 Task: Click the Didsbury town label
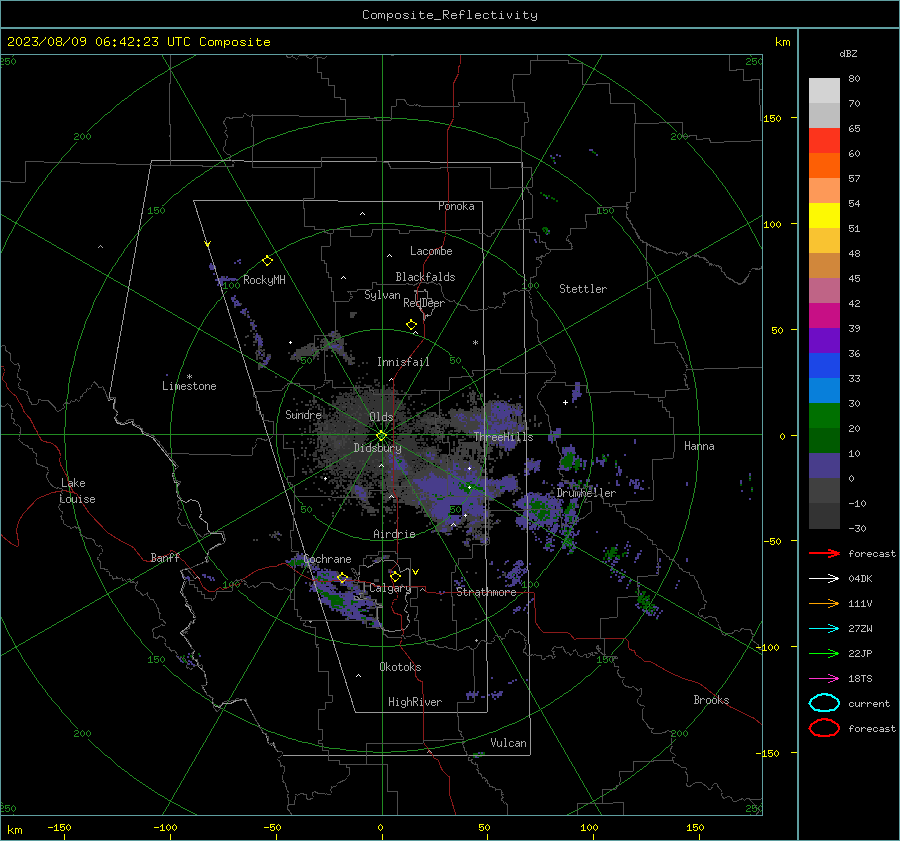tap(377, 448)
